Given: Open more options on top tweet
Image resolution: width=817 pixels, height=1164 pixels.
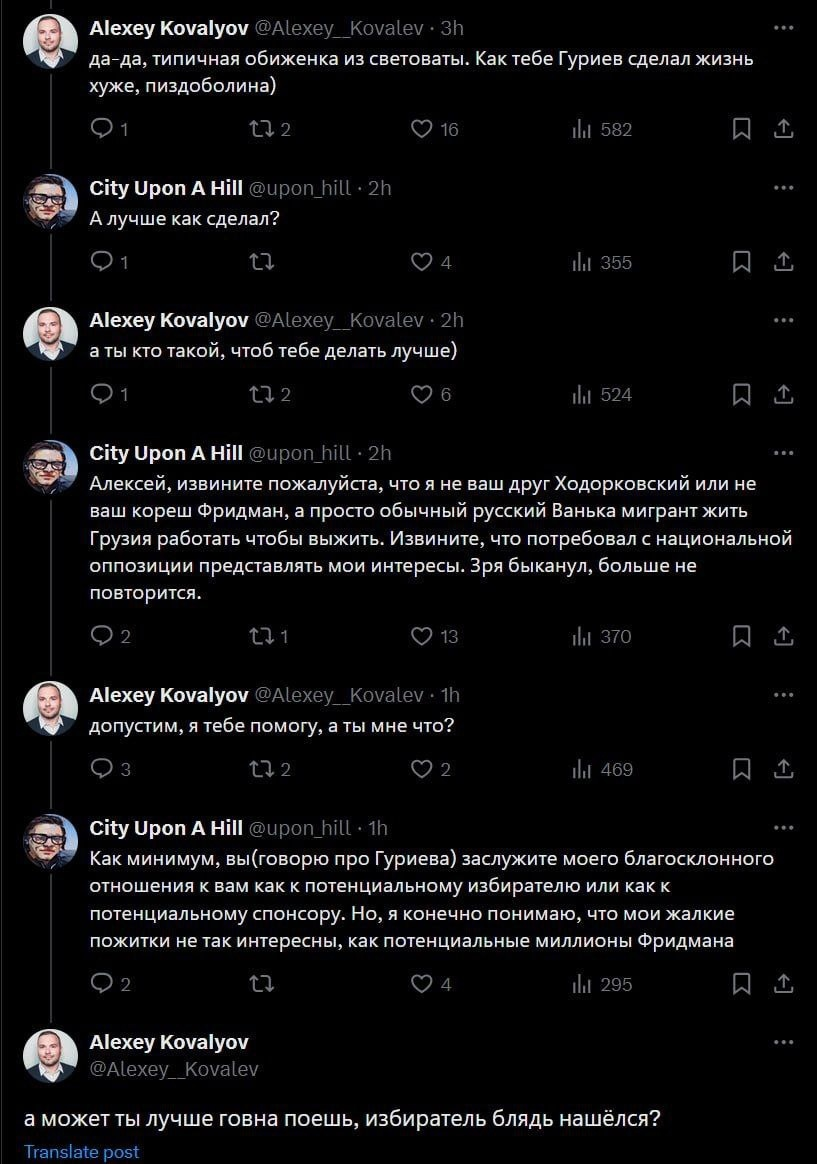Looking at the screenshot, I should pyautogui.click(x=784, y=27).
